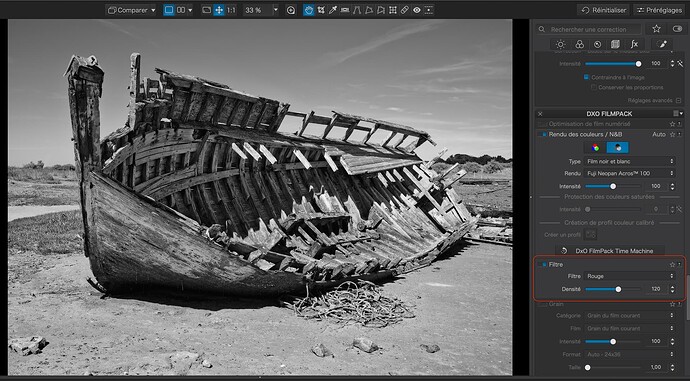Fit image to screen icon
Viewport: 690px width, 381px height.
point(206,10)
